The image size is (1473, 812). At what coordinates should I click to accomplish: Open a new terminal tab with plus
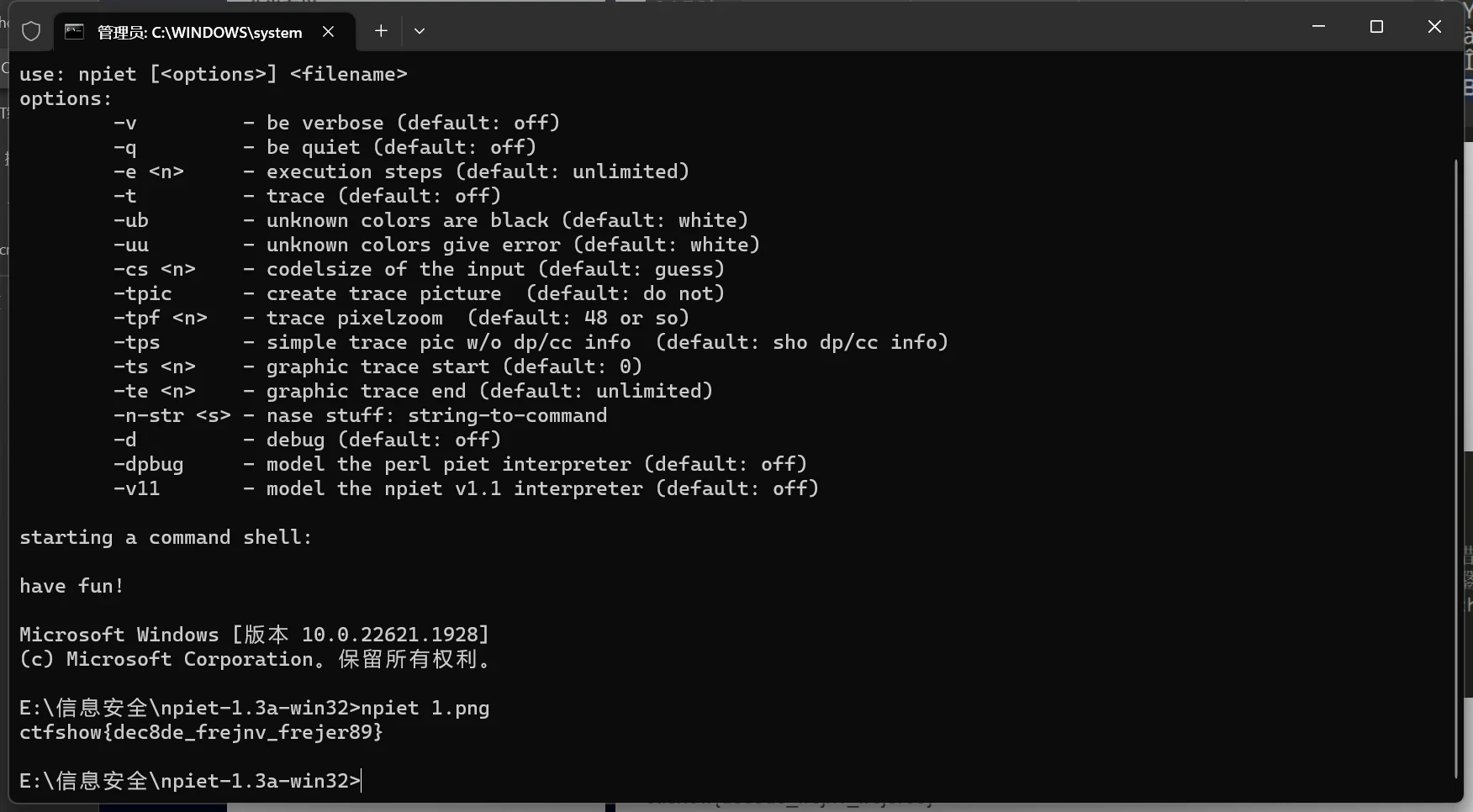coord(381,31)
